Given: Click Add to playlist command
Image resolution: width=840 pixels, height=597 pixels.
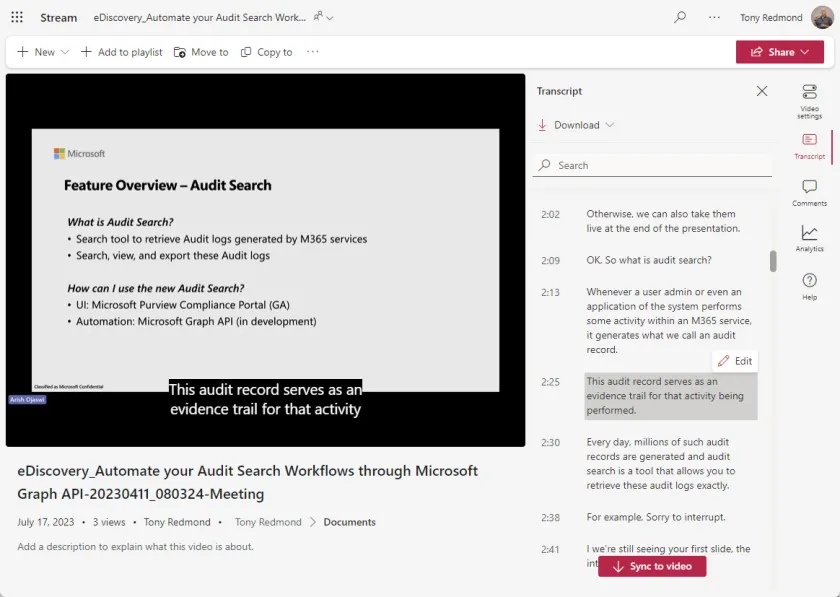Looking at the screenshot, I should coord(121,52).
